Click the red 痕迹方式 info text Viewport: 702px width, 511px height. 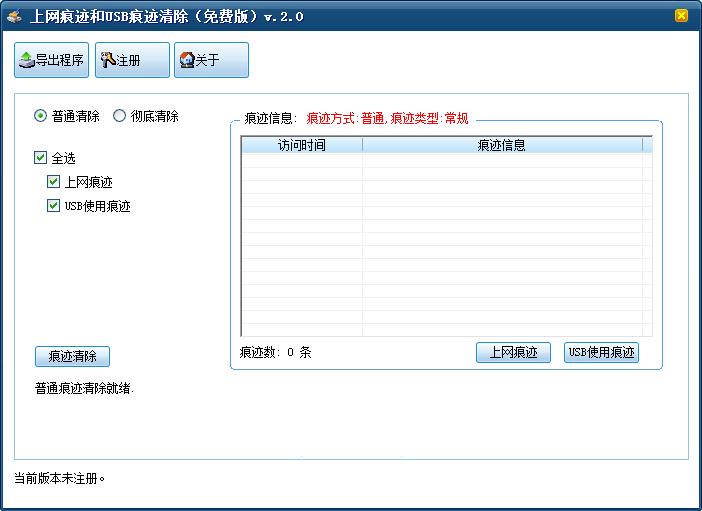click(x=387, y=118)
